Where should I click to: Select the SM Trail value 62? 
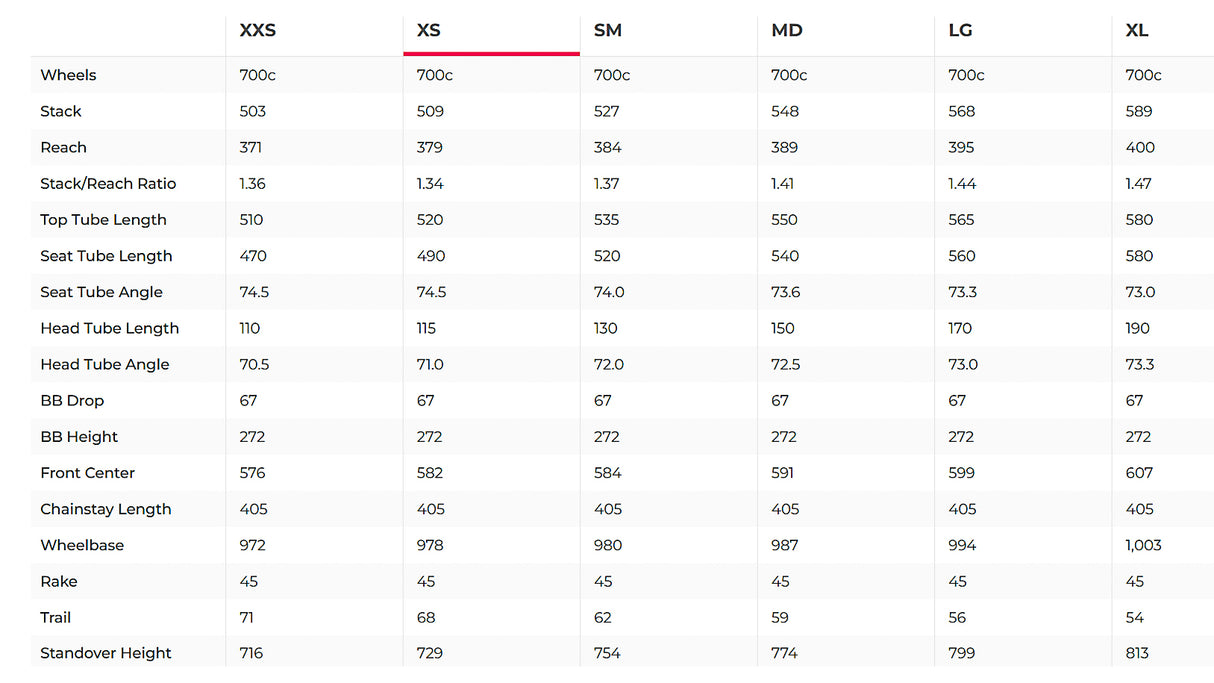602,617
